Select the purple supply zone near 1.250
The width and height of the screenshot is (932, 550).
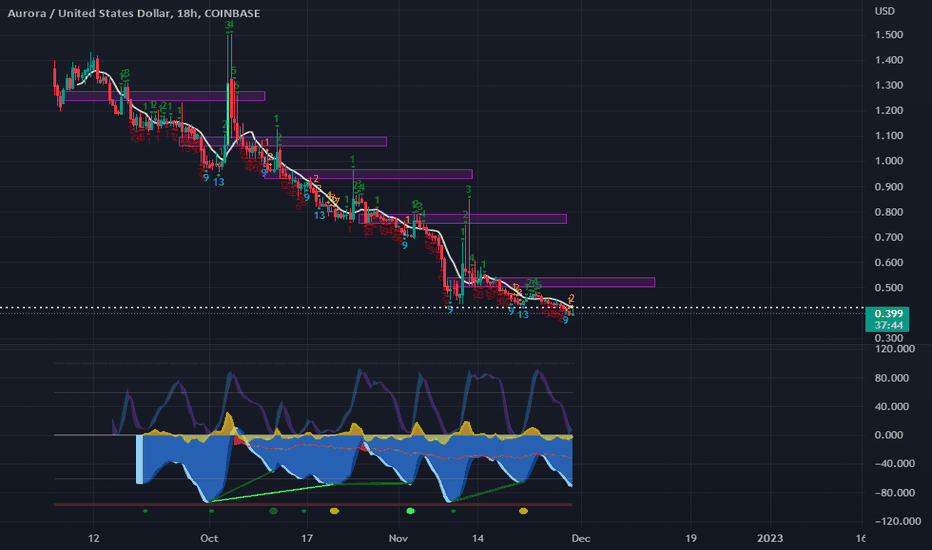[165, 96]
